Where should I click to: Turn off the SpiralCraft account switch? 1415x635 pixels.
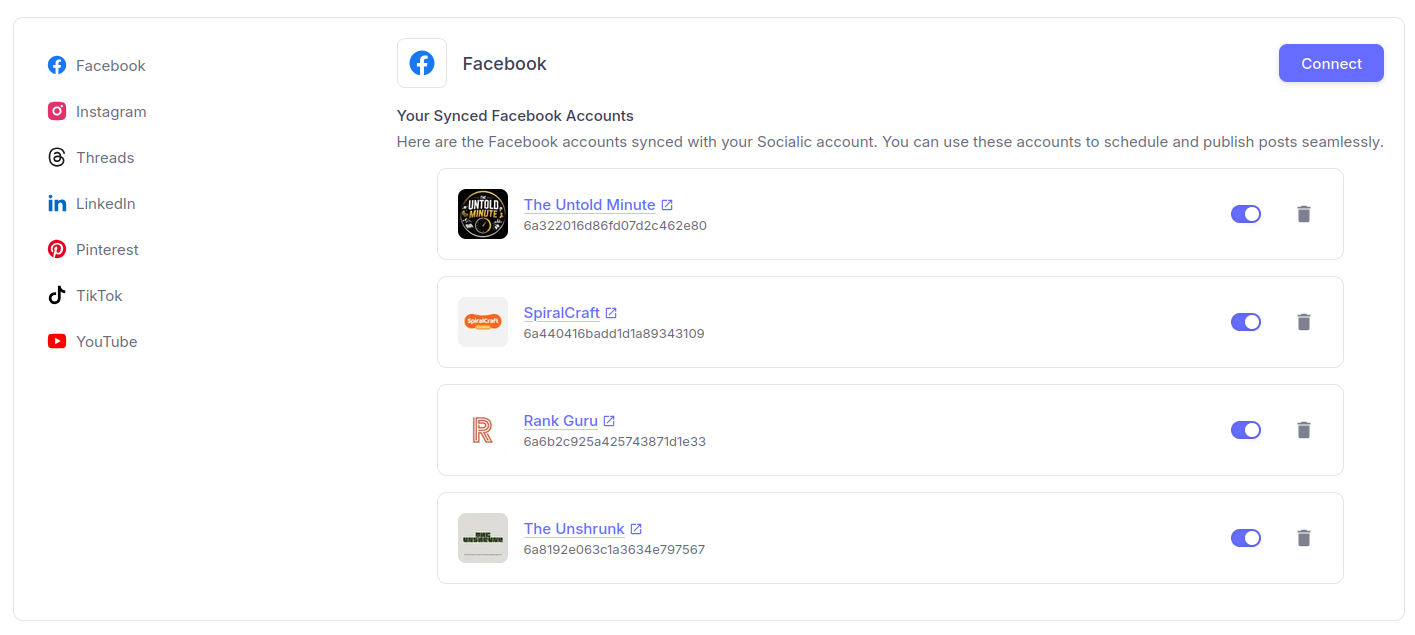1246,322
